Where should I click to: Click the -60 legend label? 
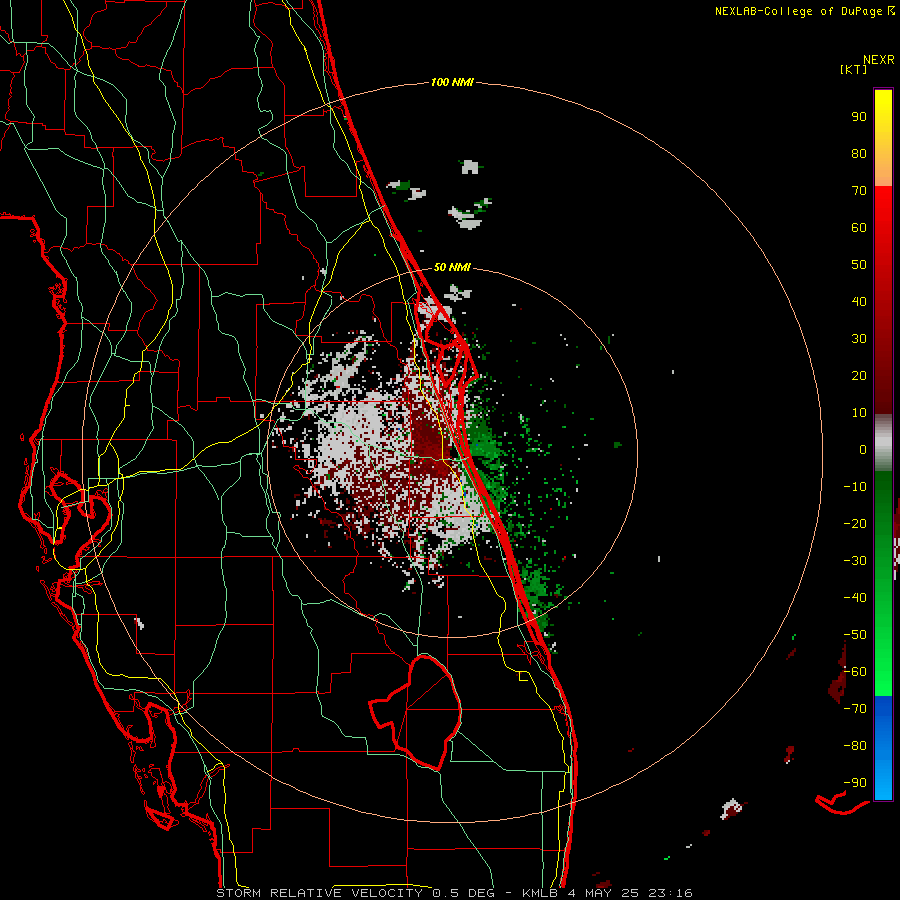pos(855,672)
